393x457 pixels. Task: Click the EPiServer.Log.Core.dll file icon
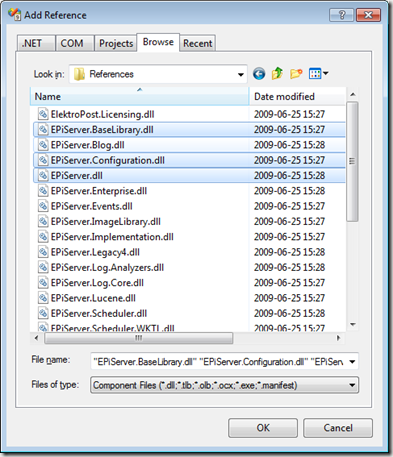point(43,283)
